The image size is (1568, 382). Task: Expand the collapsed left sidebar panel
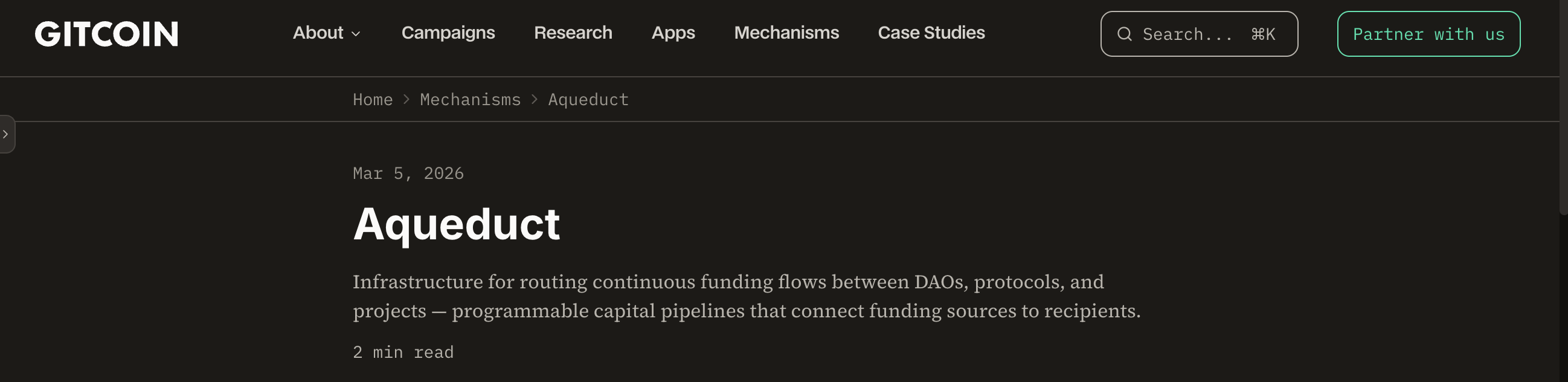point(6,134)
